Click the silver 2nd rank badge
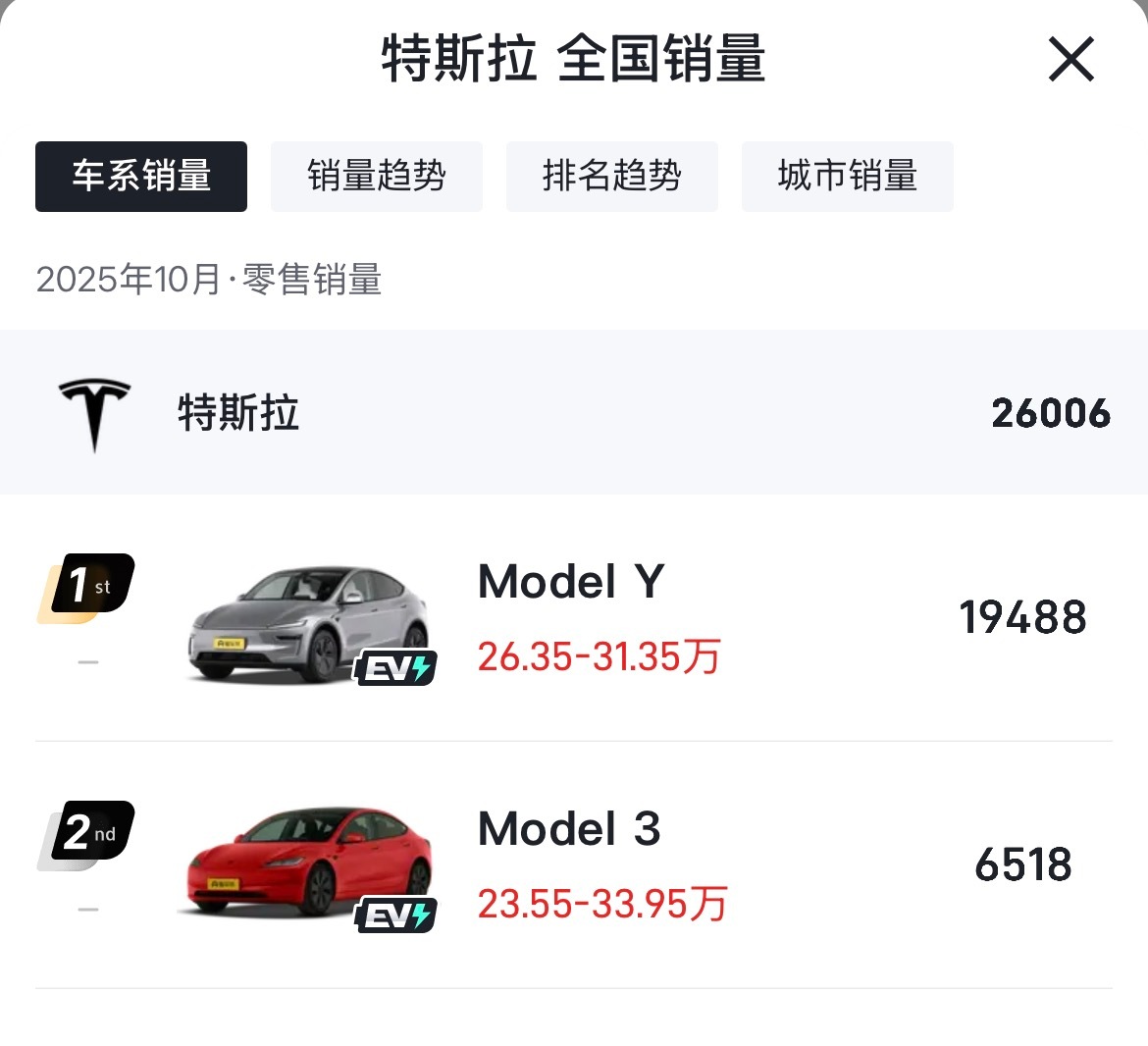Viewport: 1148px width, 1046px height. (x=86, y=832)
